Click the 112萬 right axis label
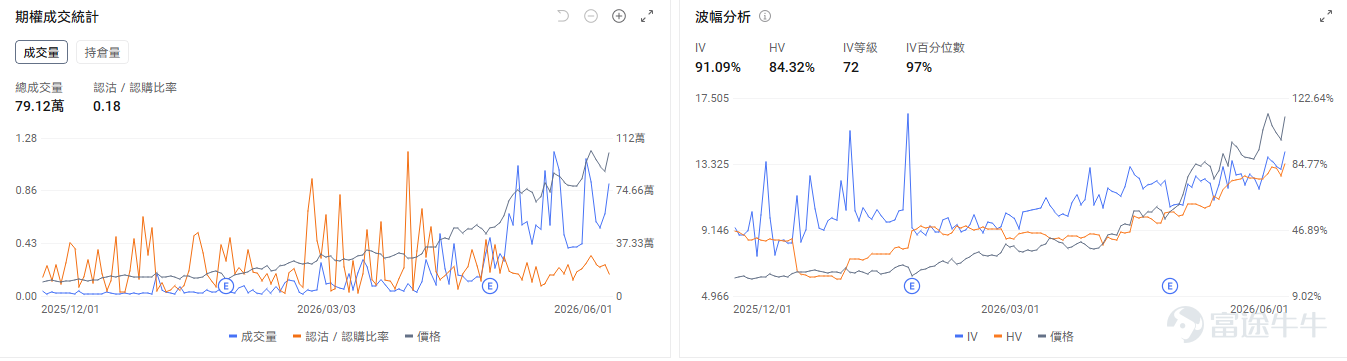This screenshot has height=361, width=1347. click(x=631, y=138)
